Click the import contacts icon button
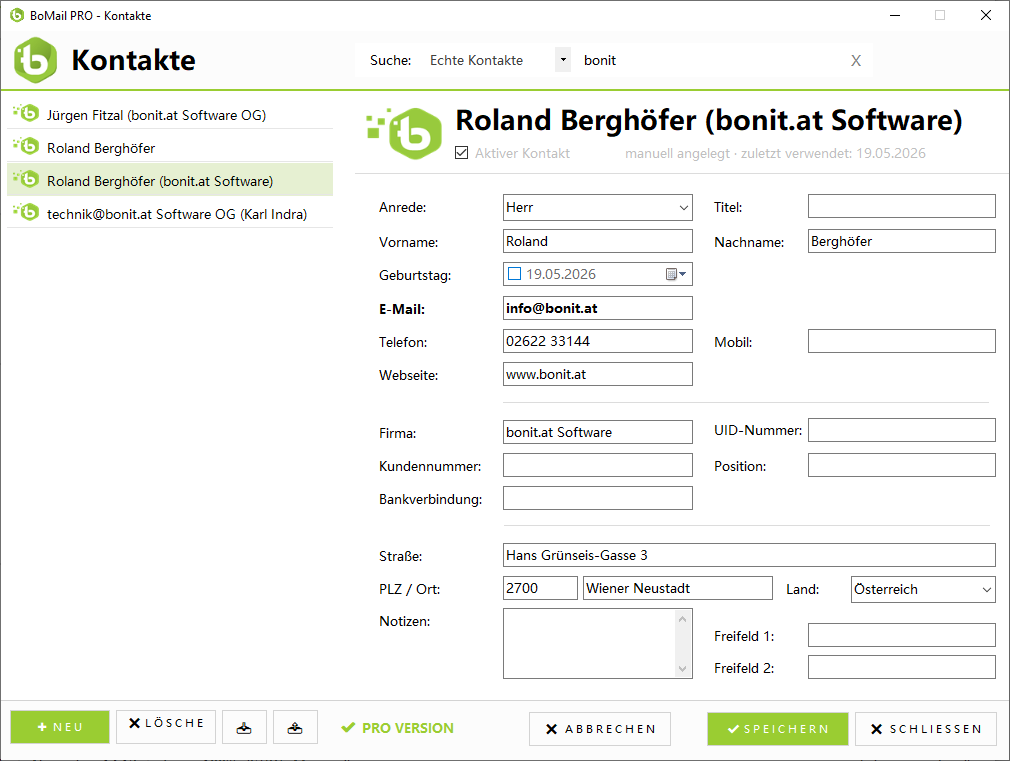 pyautogui.click(x=244, y=727)
